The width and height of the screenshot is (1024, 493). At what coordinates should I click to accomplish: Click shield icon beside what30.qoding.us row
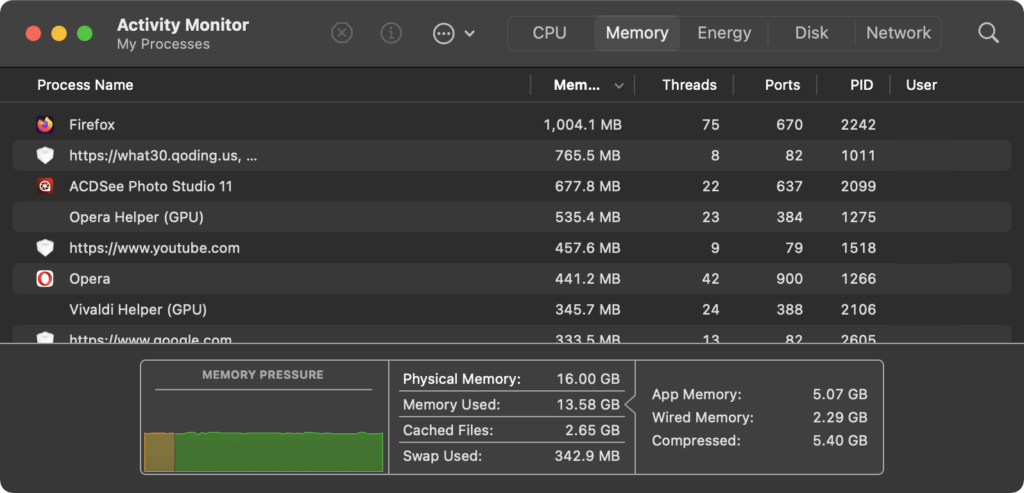click(44, 155)
